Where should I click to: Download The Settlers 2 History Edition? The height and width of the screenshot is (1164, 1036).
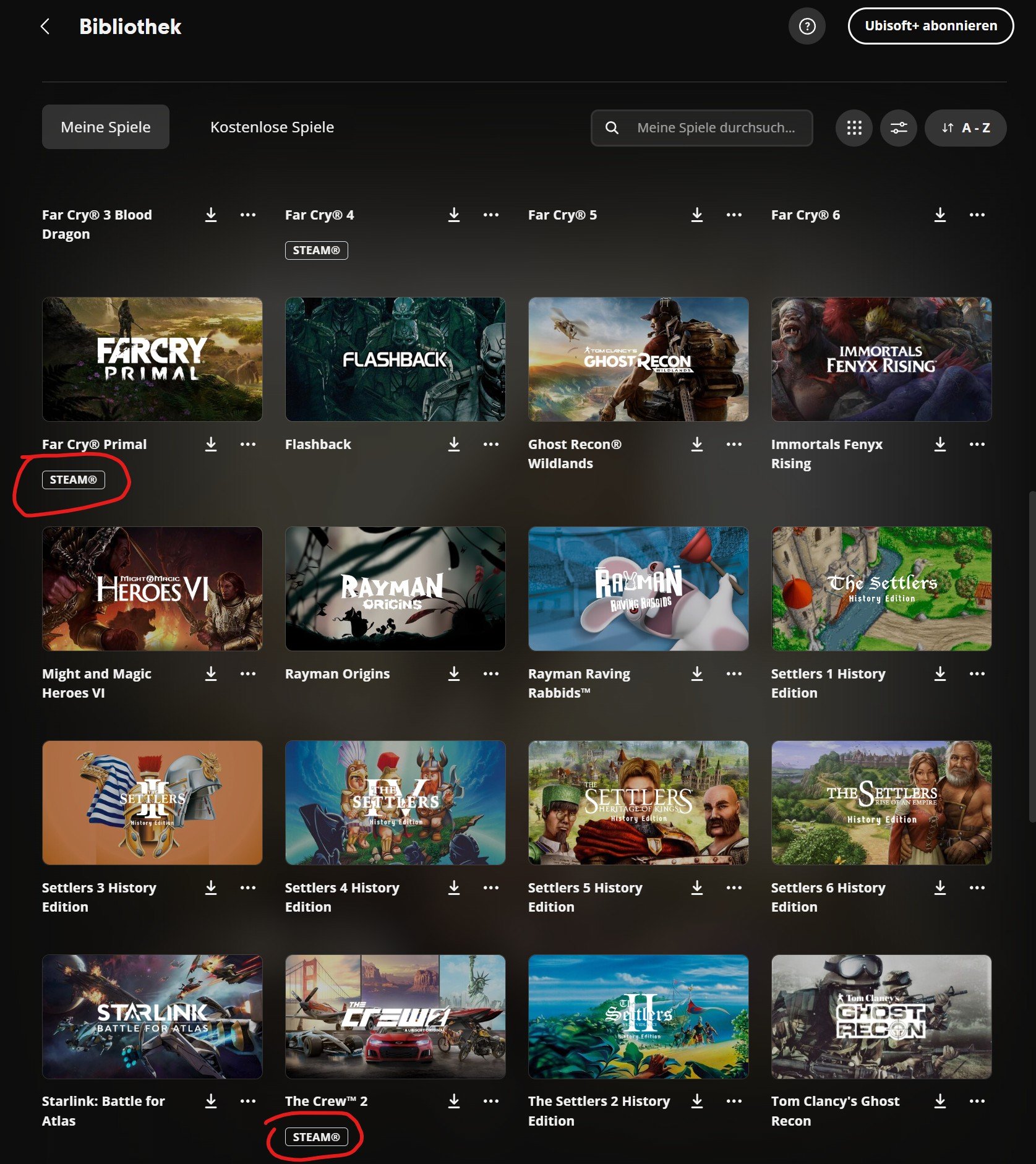tap(697, 1101)
